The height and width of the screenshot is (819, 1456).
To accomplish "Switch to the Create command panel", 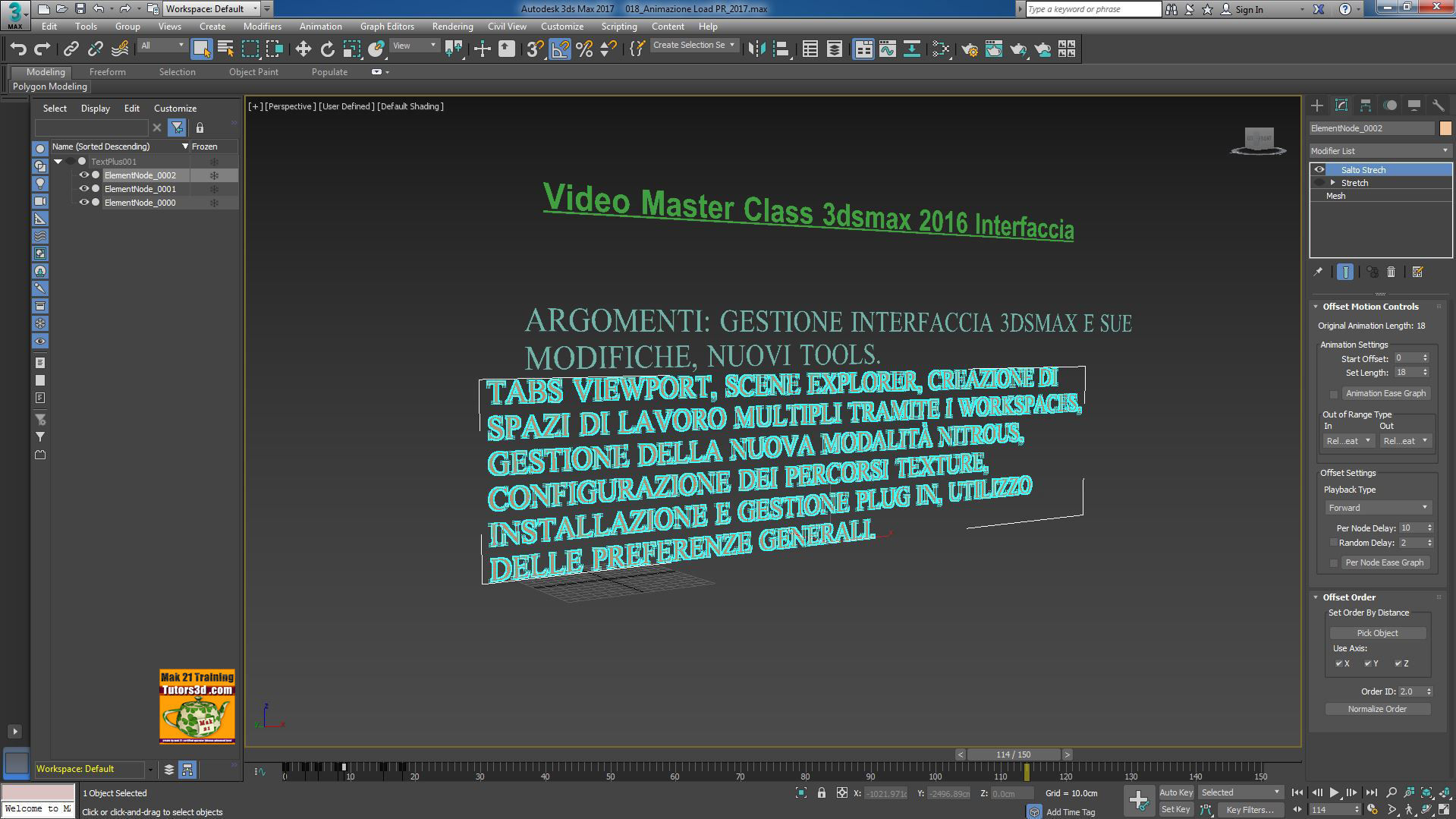I will point(1317,106).
